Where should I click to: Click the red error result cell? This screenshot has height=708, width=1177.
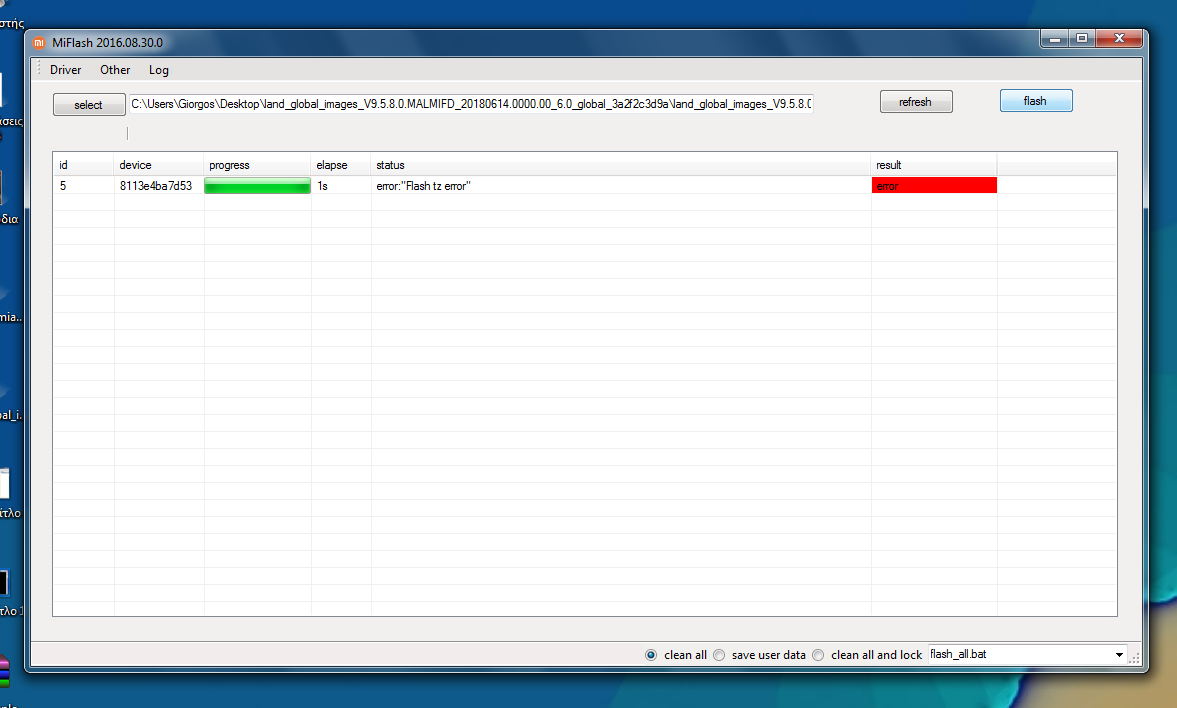(x=934, y=185)
